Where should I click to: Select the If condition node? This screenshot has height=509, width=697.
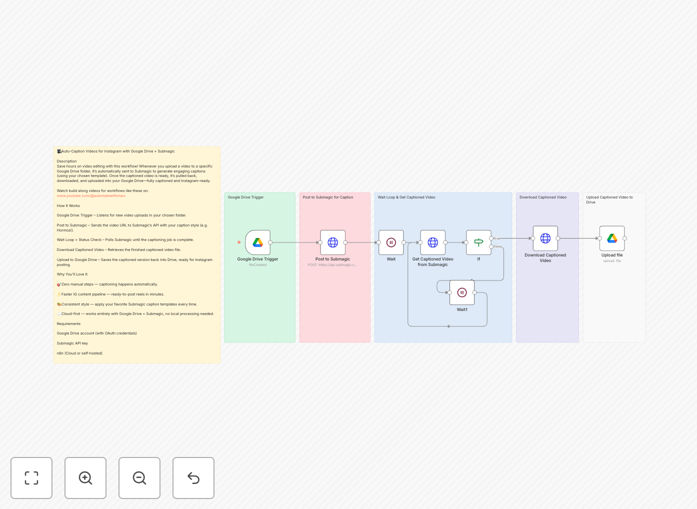coord(479,242)
